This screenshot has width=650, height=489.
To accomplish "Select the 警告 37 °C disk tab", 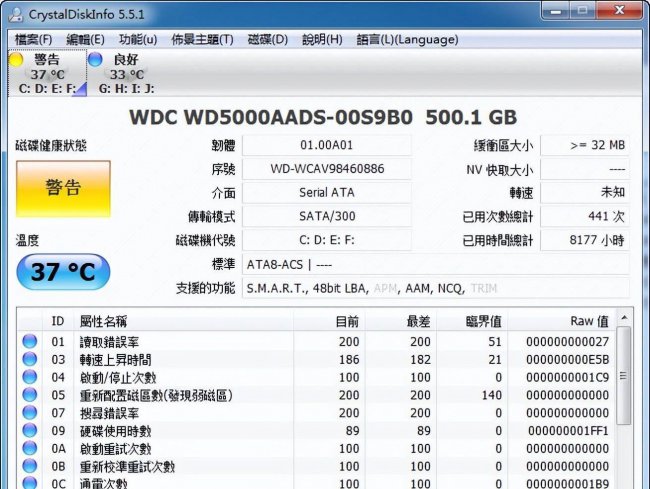I will coord(48,73).
